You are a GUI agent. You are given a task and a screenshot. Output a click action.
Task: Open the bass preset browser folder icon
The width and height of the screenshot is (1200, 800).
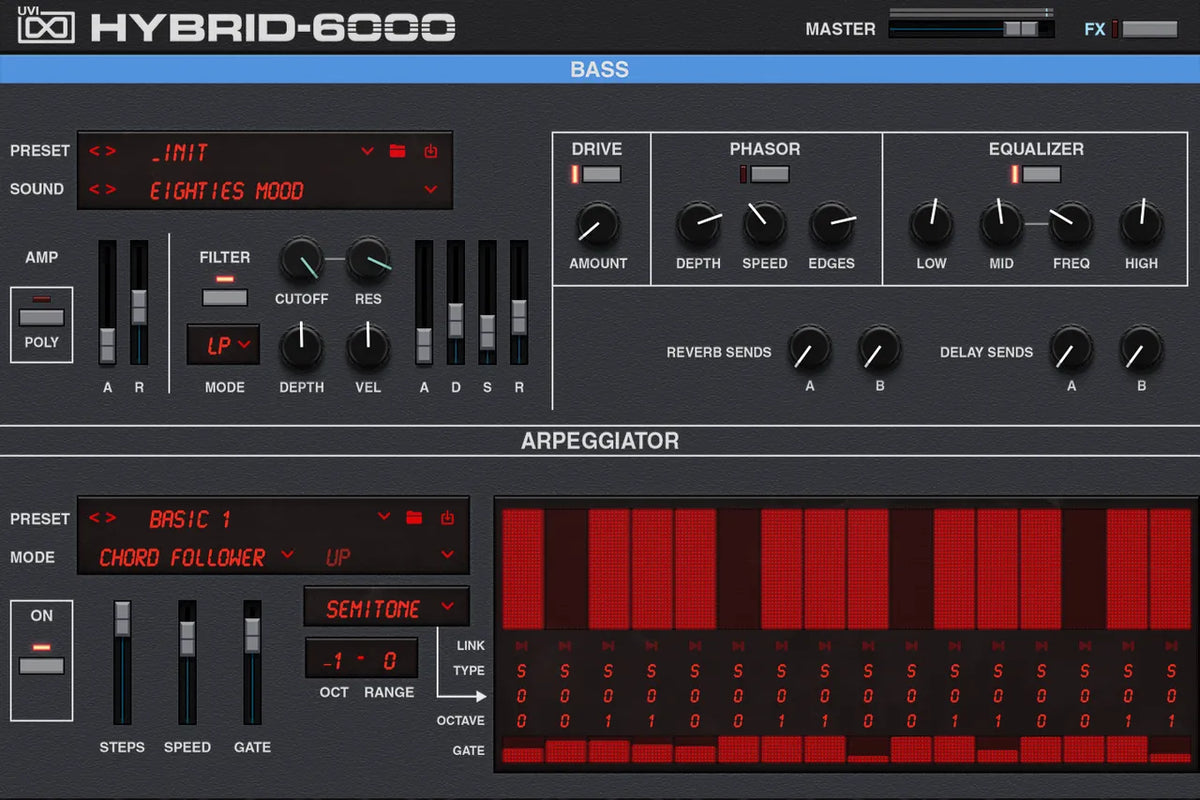point(398,150)
